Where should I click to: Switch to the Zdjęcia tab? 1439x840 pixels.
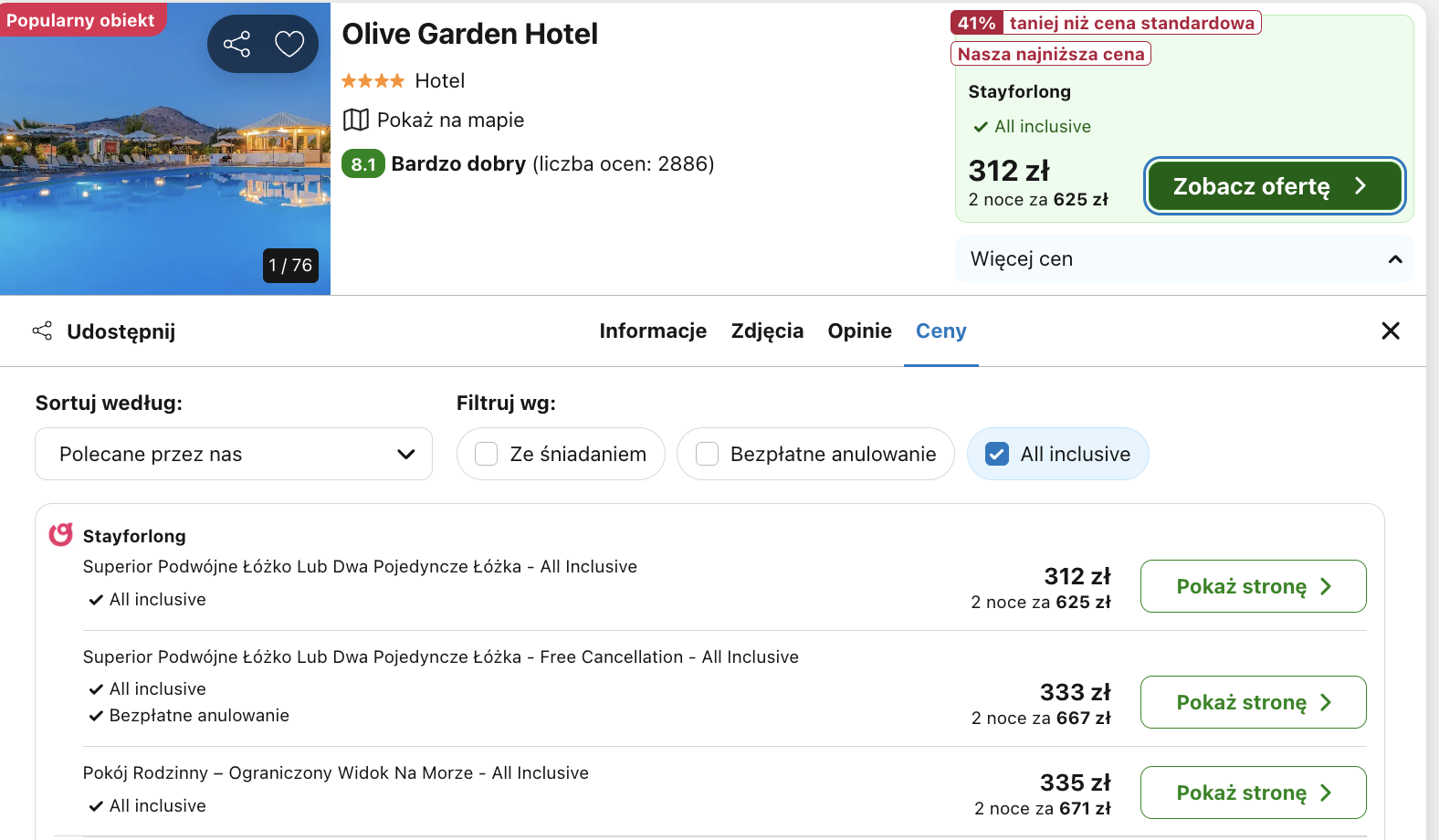click(x=767, y=331)
